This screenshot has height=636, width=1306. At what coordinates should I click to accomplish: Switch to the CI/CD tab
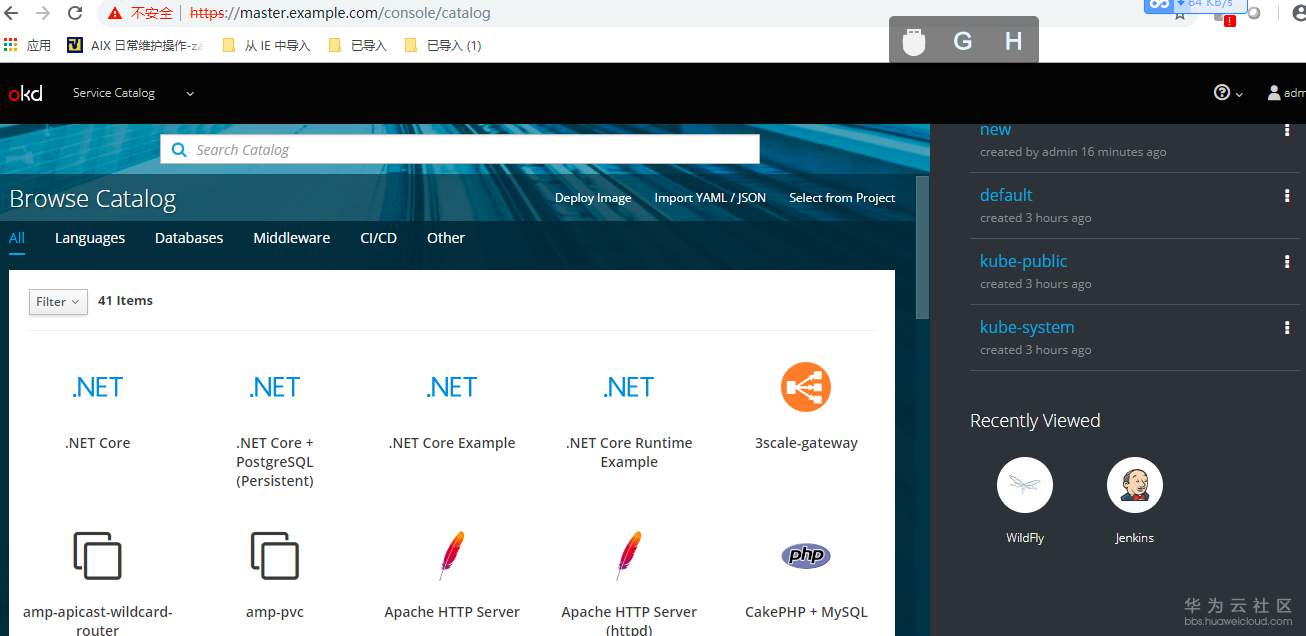(378, 238)
